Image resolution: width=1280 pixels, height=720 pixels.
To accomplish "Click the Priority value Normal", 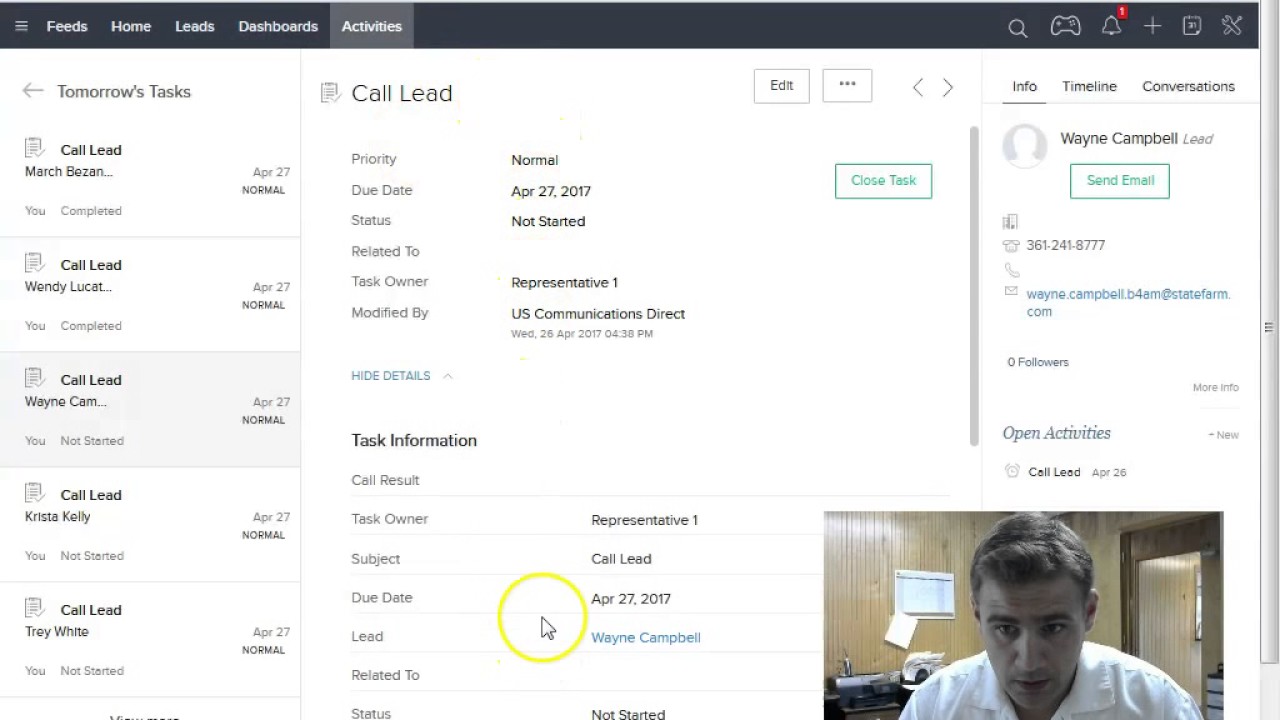I will click(534, 160).
